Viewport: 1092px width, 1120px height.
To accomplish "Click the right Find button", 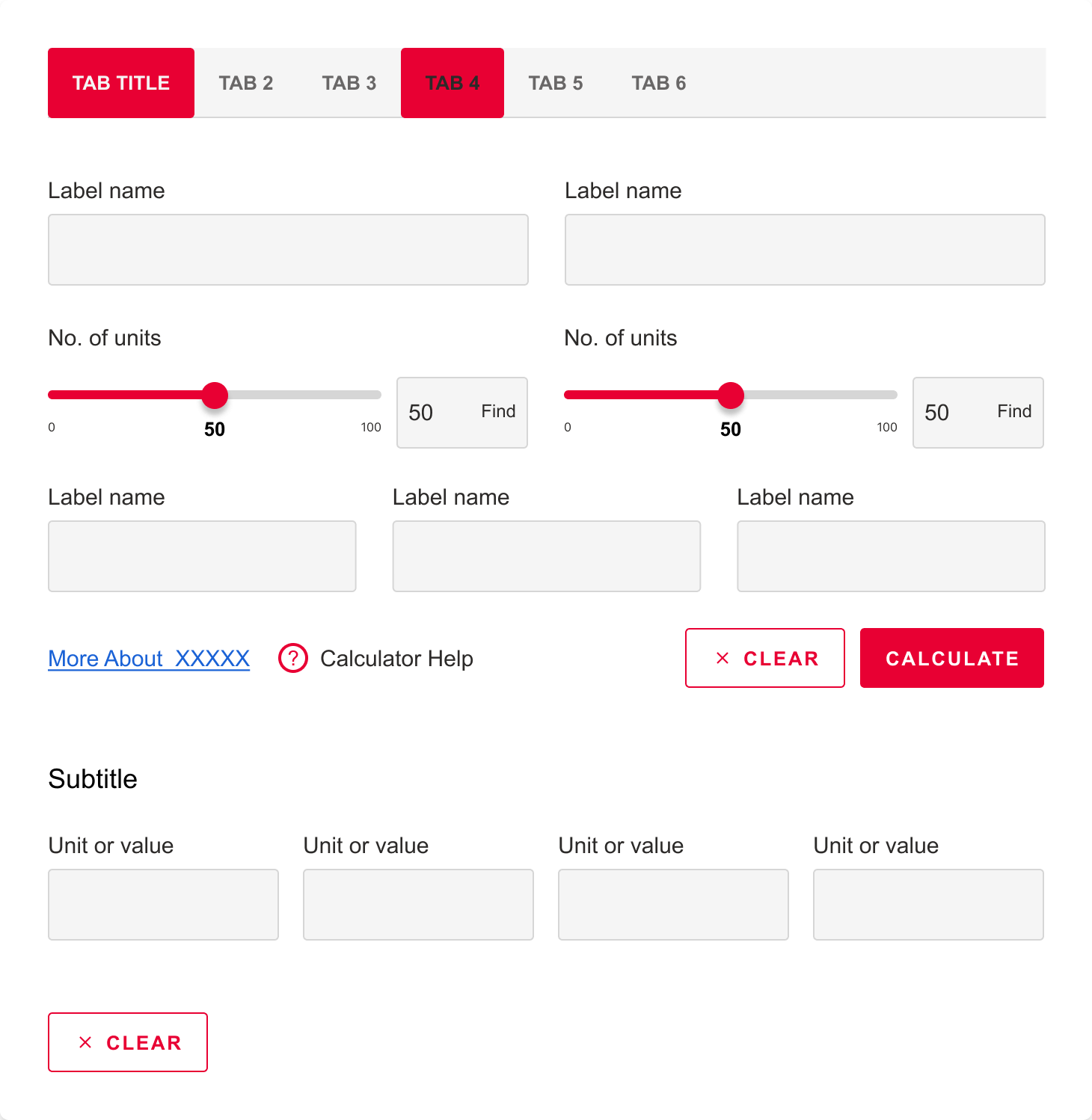I will click(1013, 411).
